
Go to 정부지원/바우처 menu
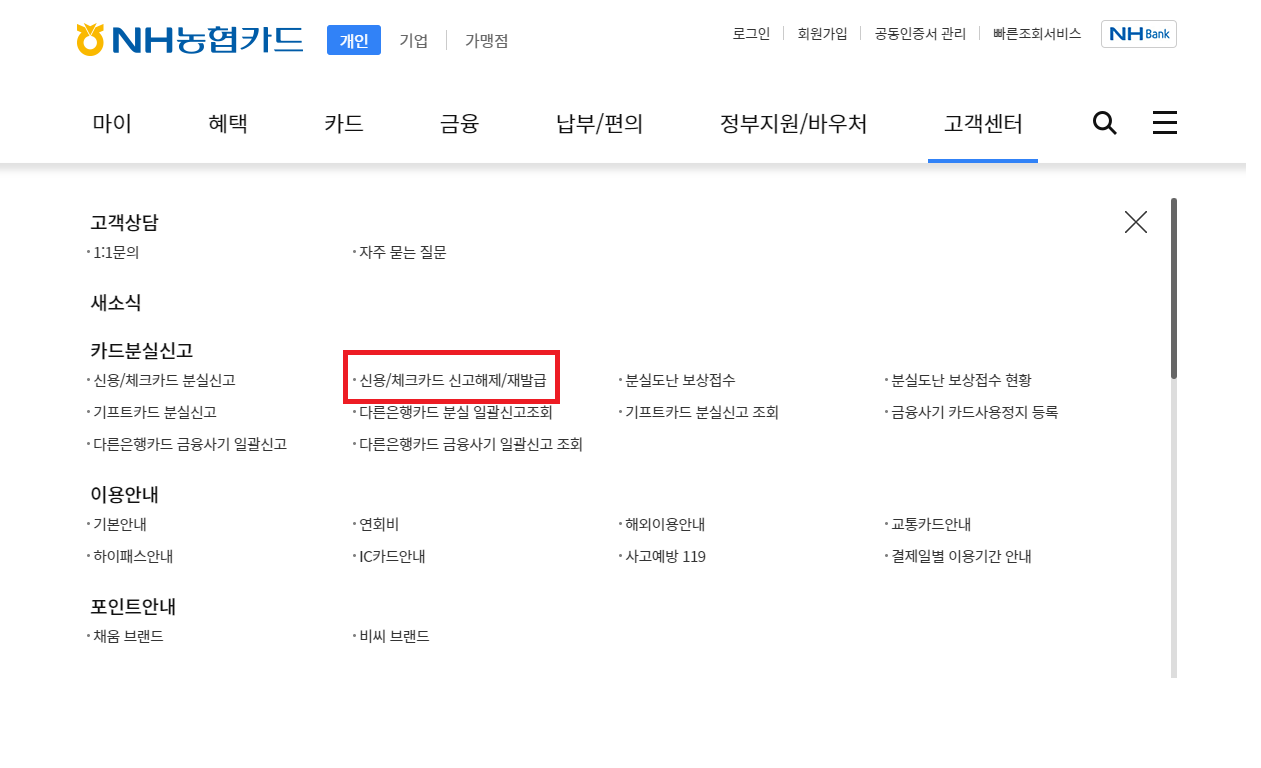click(x=793, y=122)
